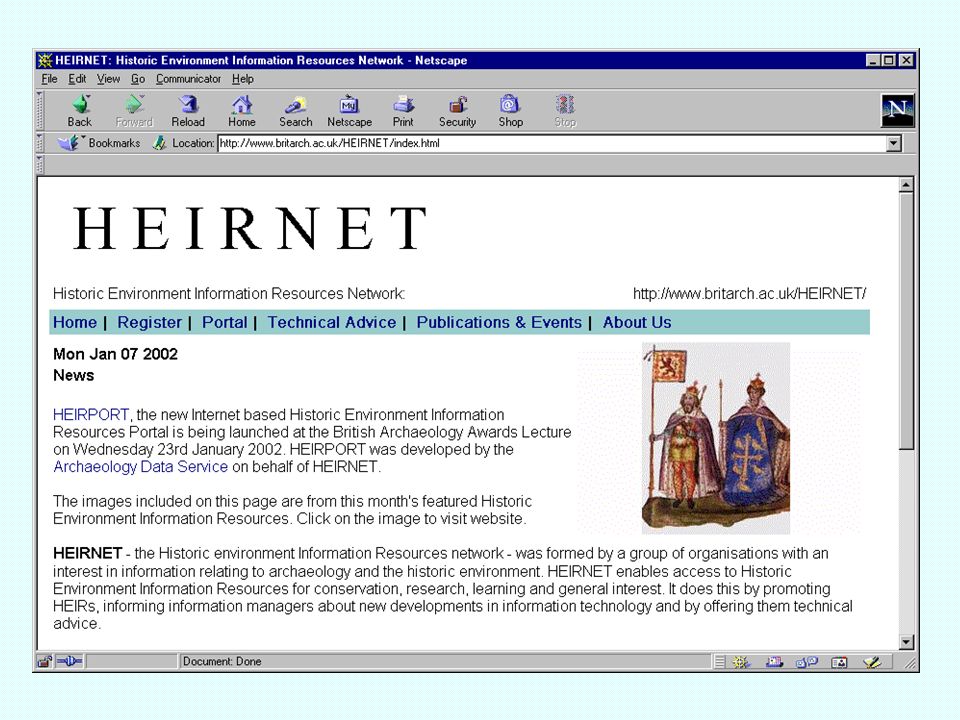The width and height of the screenshot is (960, 720).
Task: Click the Back toolbar button
Action: click(80, 111)
